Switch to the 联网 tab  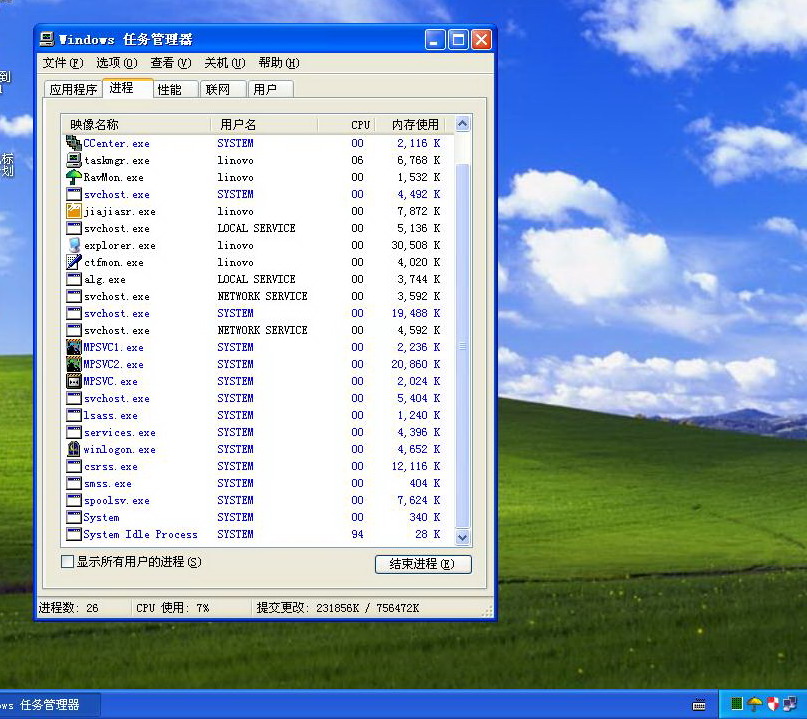(222, 90)
